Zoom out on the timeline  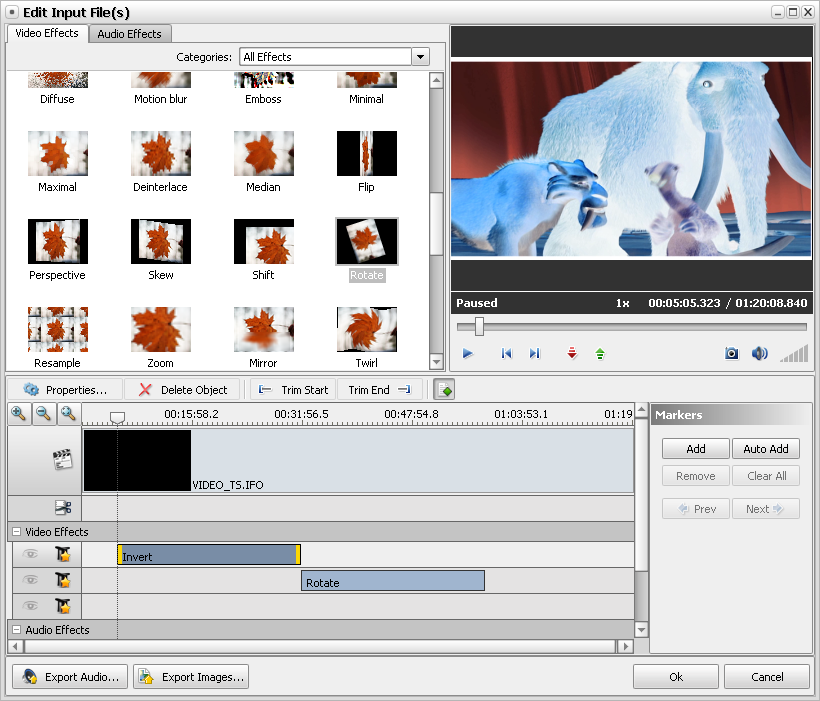tap(43, 414)
